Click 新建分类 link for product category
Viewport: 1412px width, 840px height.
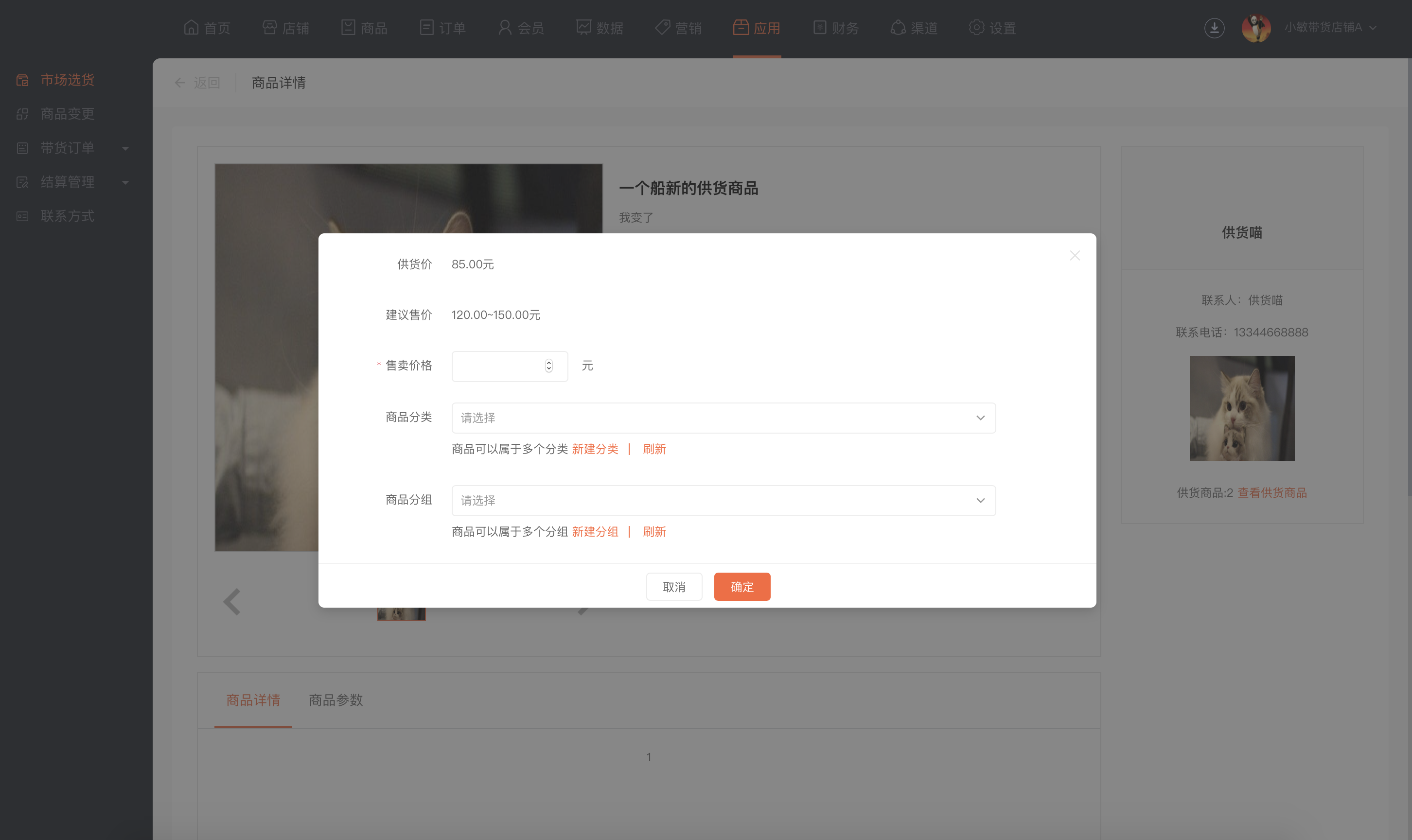pyautogui.click(x=595, y=449)
